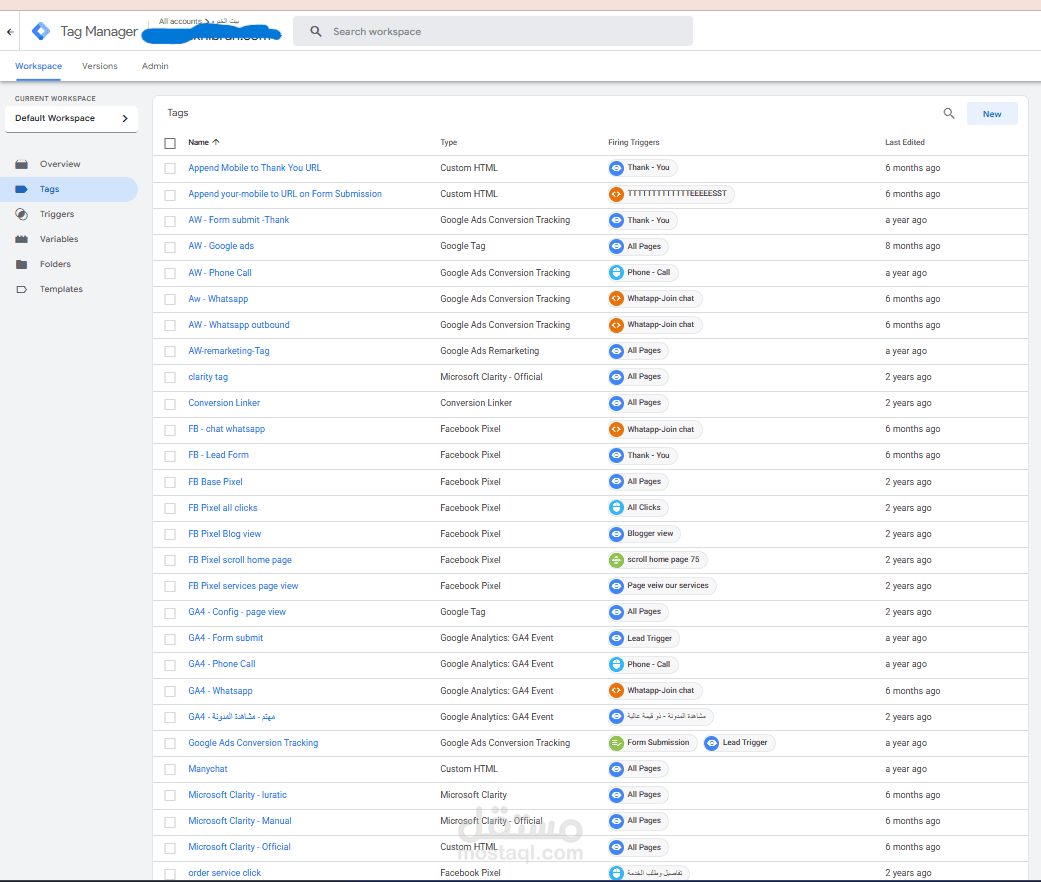Select the GA4 - Config - page view checkbox
This screenshot has height=882, width=1041.
[170, 613]
